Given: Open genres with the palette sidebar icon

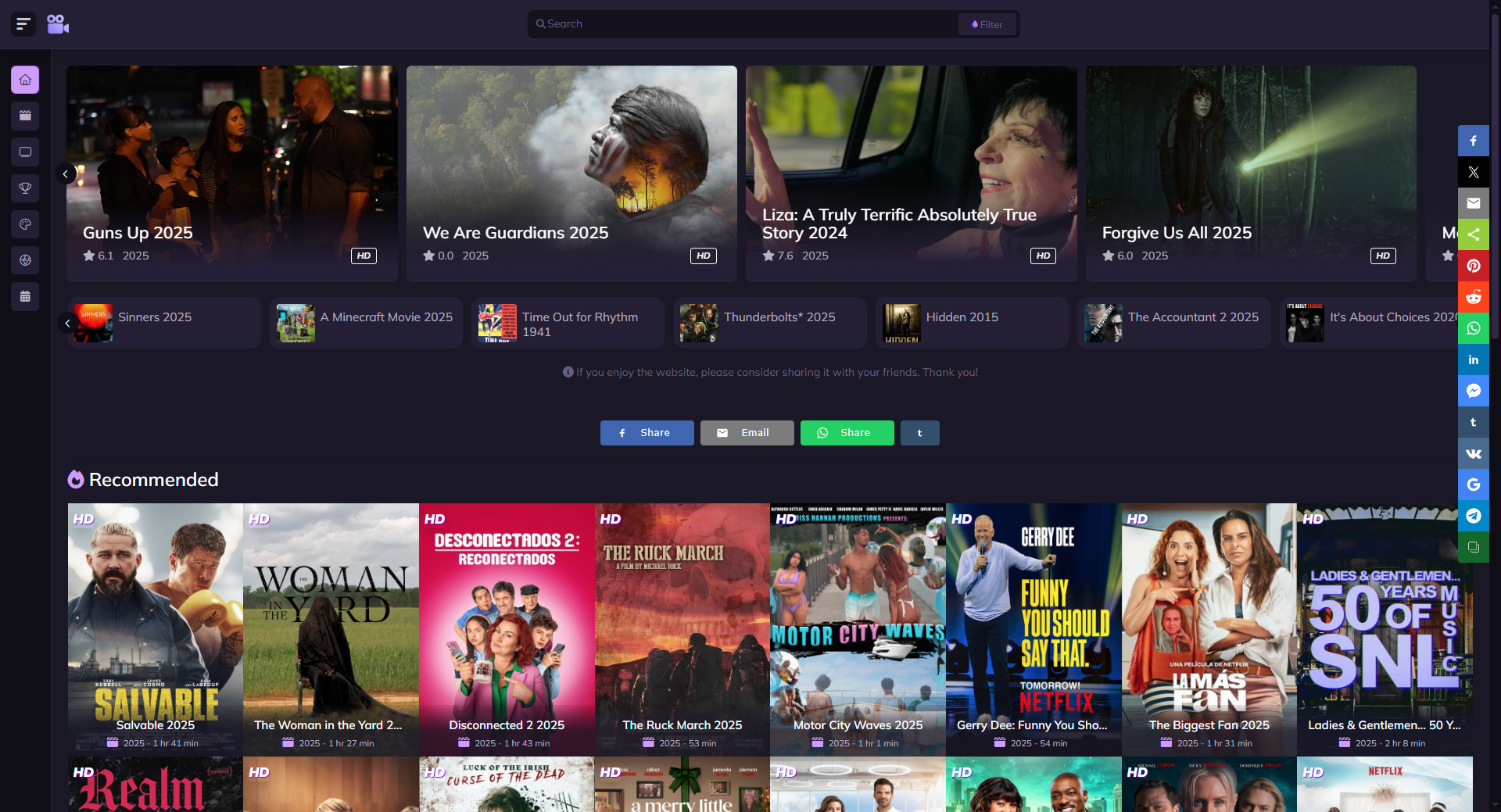Looking at the screenshot, I should pos(25,224).
